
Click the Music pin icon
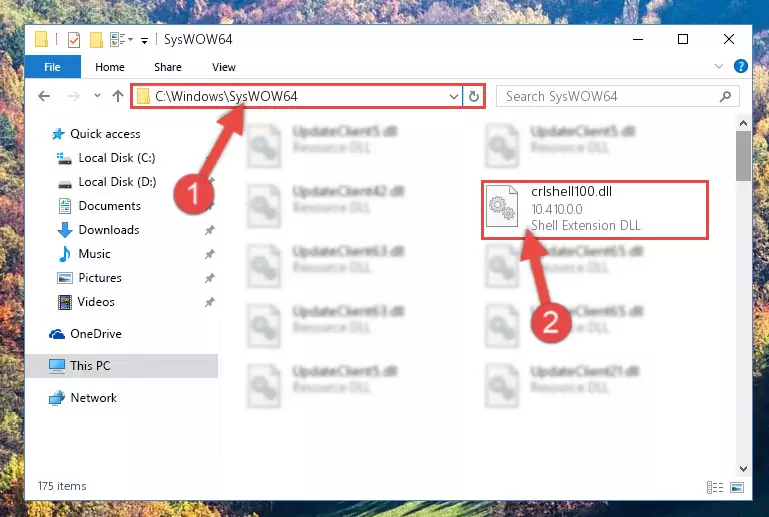(209, 254)
